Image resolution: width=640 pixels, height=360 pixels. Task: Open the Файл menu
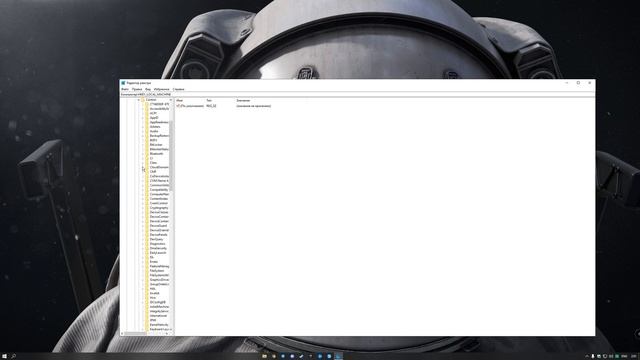coord(125,89)
